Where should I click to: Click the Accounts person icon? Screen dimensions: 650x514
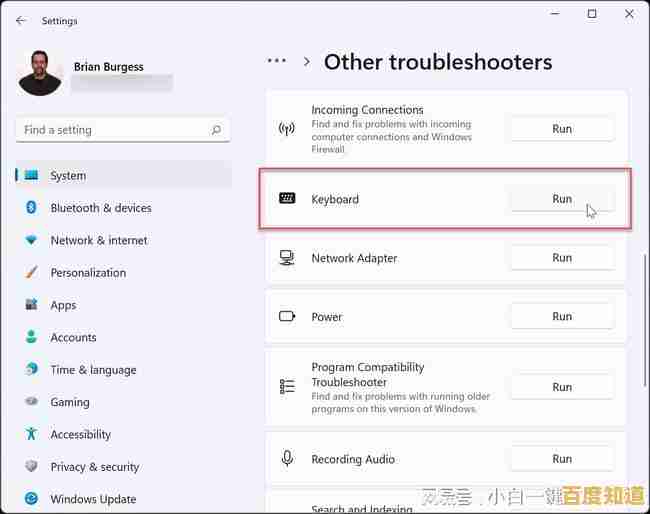[x=31, y=337]
